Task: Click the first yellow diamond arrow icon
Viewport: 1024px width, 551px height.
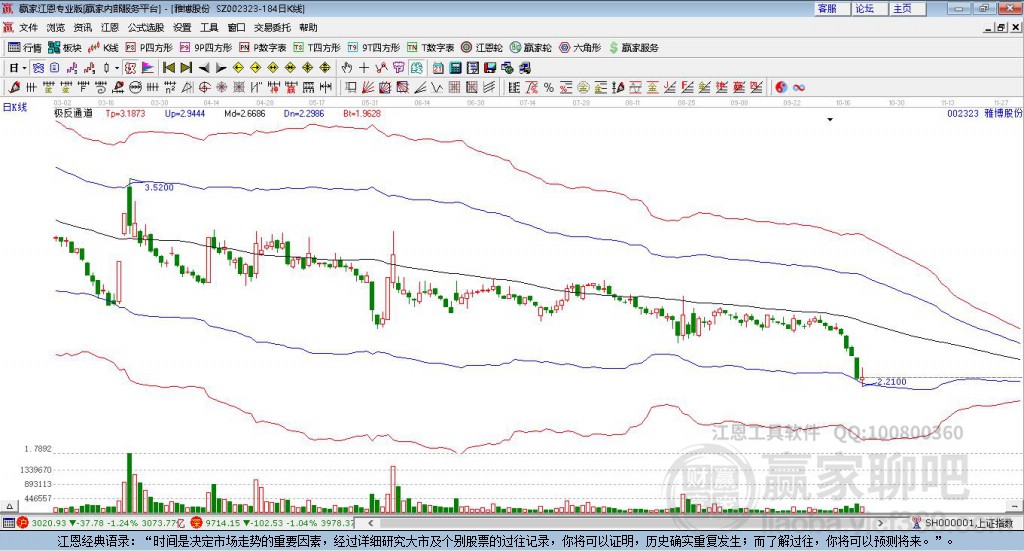Action: click(x=238, y=68)
